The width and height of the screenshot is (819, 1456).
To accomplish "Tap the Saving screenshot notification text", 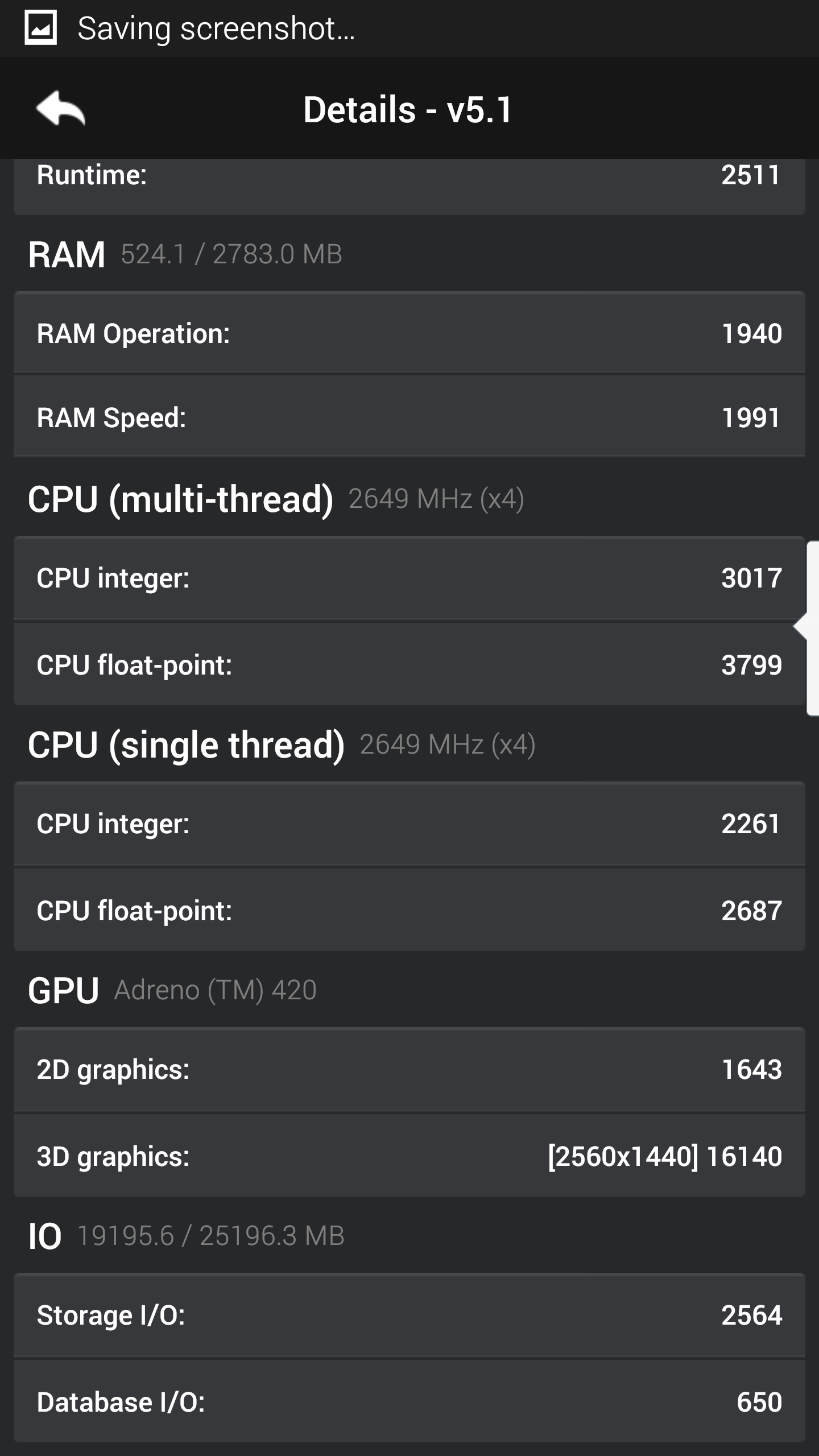I will (216, 28).
